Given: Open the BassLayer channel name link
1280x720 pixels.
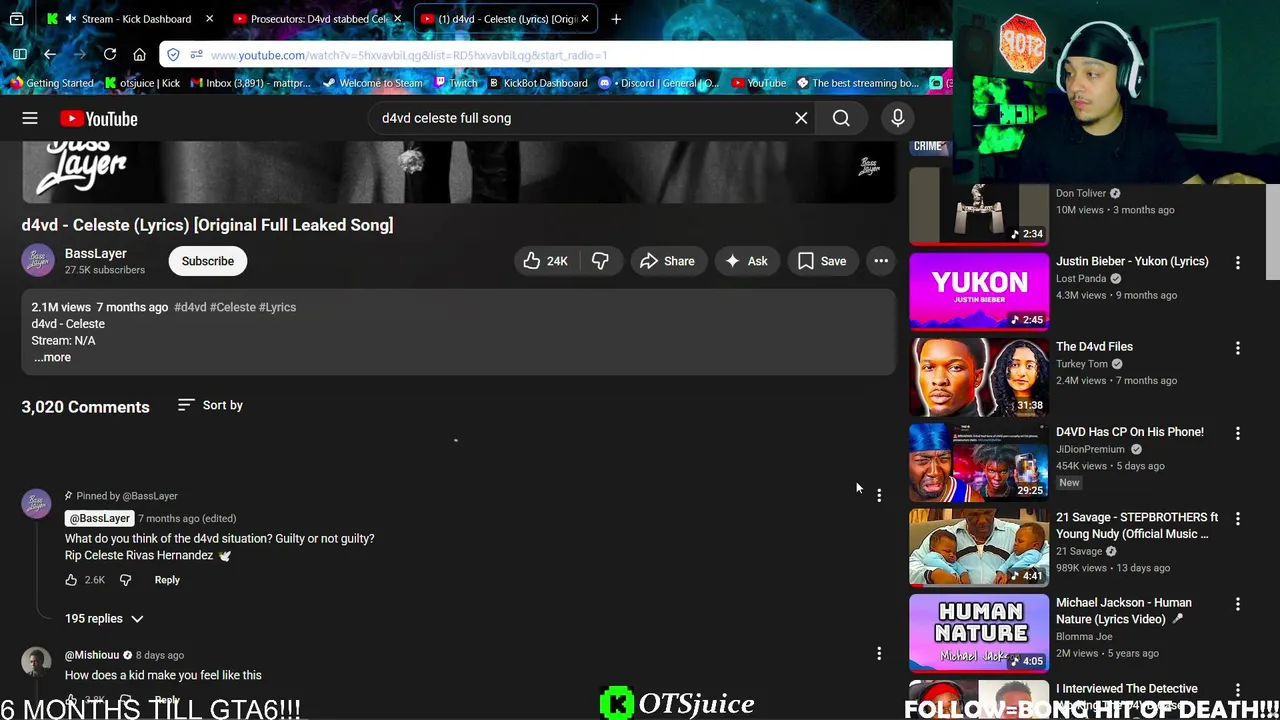Looking at the screenshot, I should pyautogui.click(x=96, y=253).
